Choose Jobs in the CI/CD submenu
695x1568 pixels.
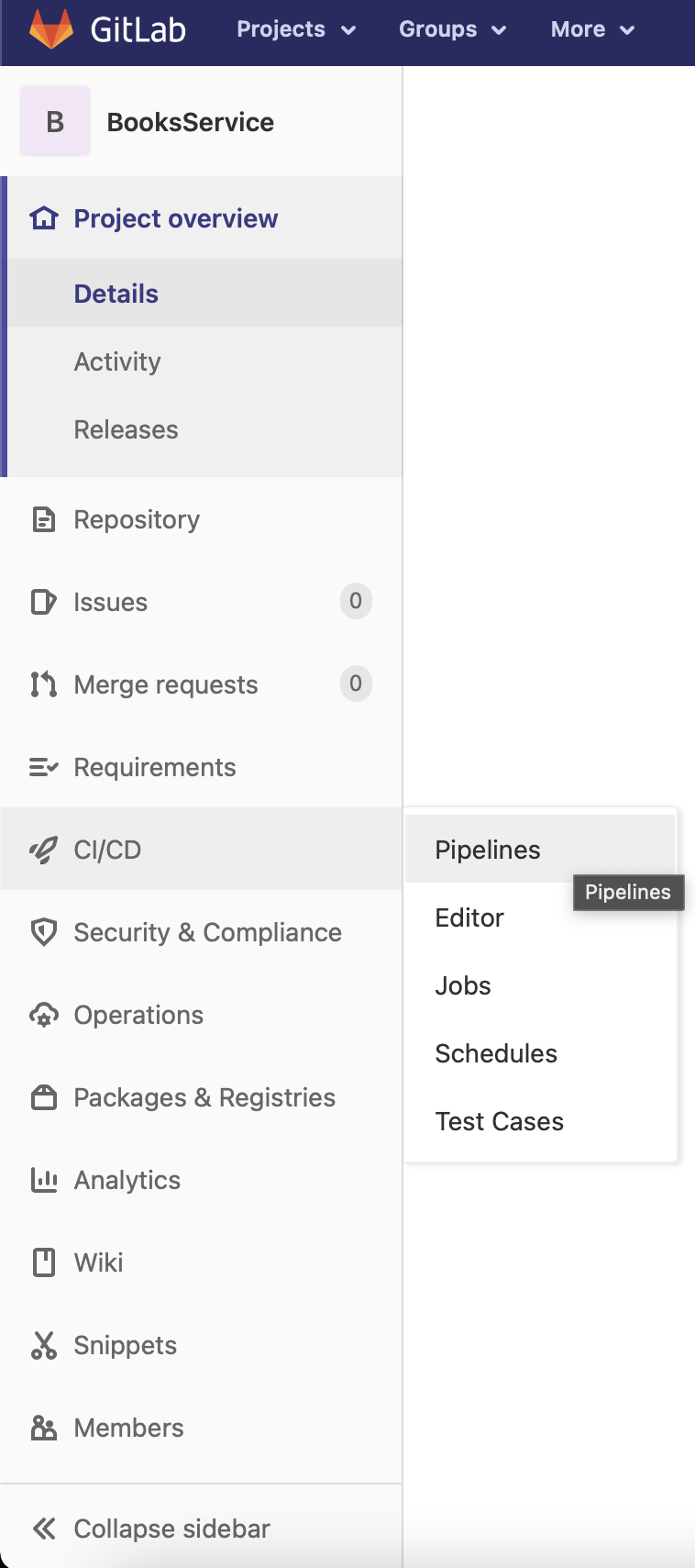(463, 985)
